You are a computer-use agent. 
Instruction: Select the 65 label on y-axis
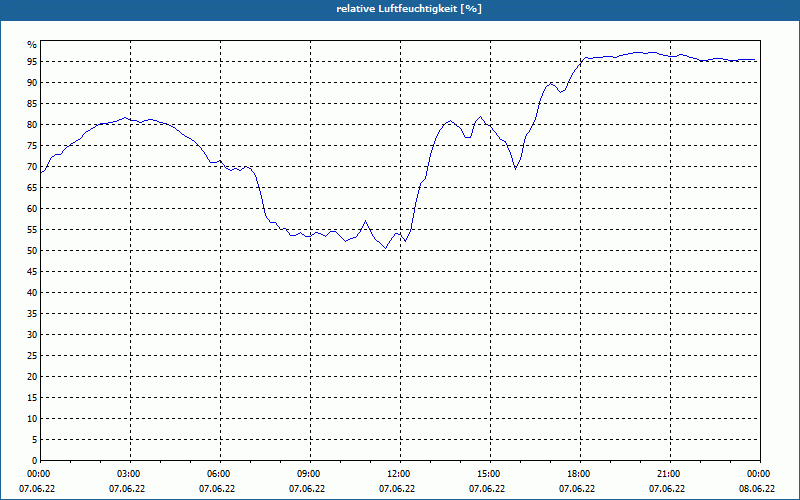click(32, 187)
